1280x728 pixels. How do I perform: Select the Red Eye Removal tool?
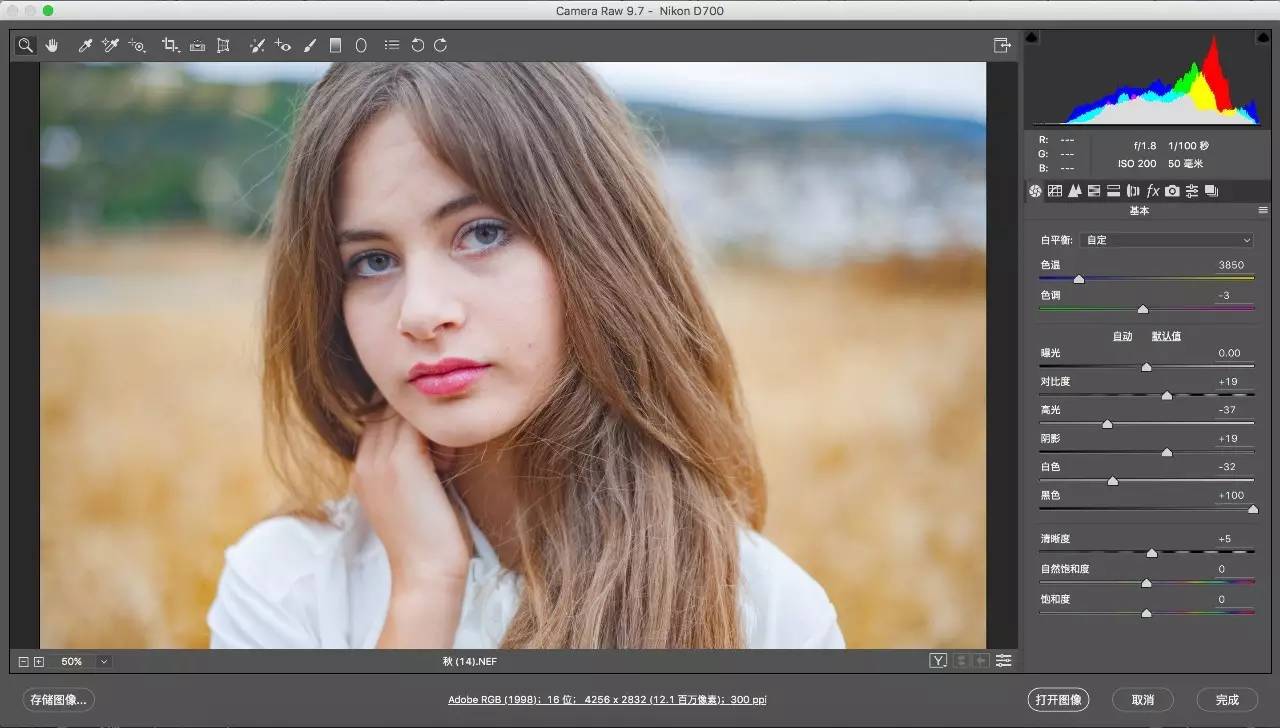coord(283,45)
